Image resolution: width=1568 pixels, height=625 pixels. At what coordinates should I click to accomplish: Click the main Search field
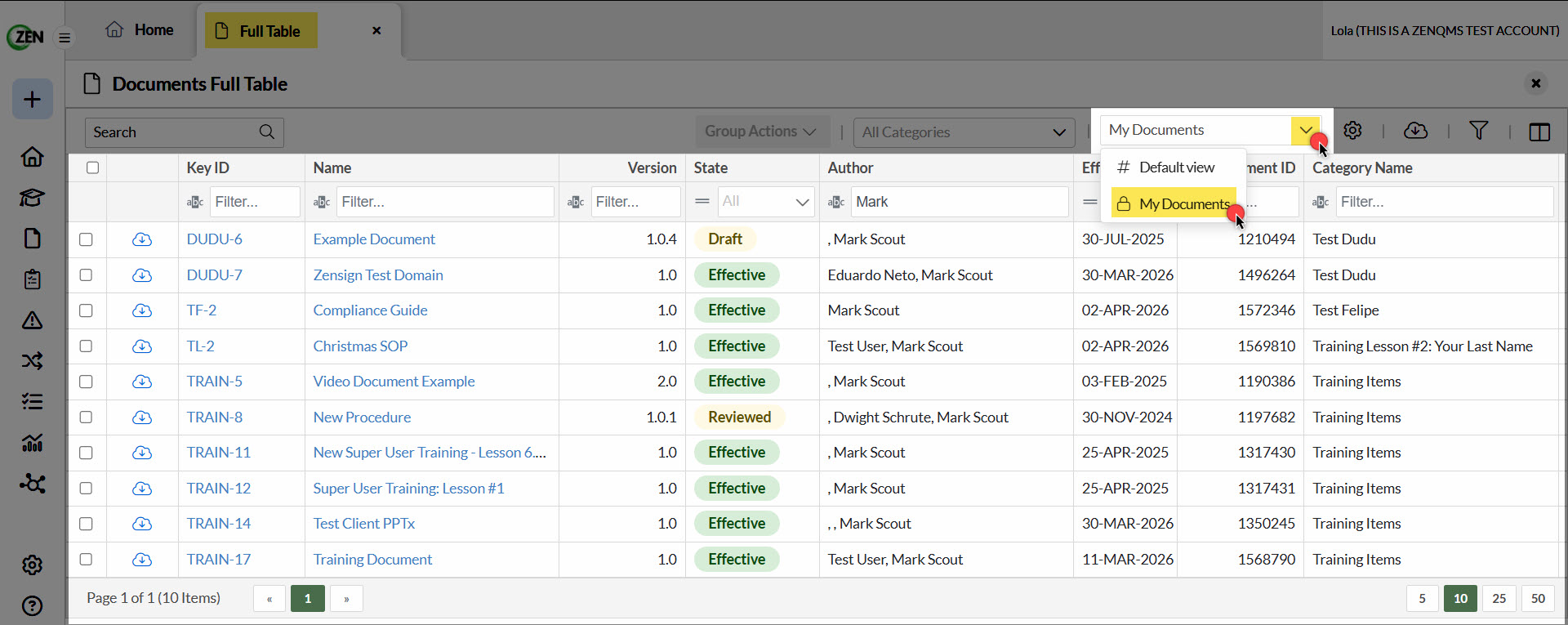(185, 132)
